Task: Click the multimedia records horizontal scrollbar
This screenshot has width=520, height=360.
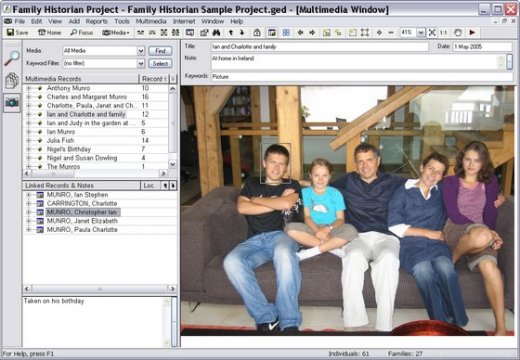Action: 96,173
